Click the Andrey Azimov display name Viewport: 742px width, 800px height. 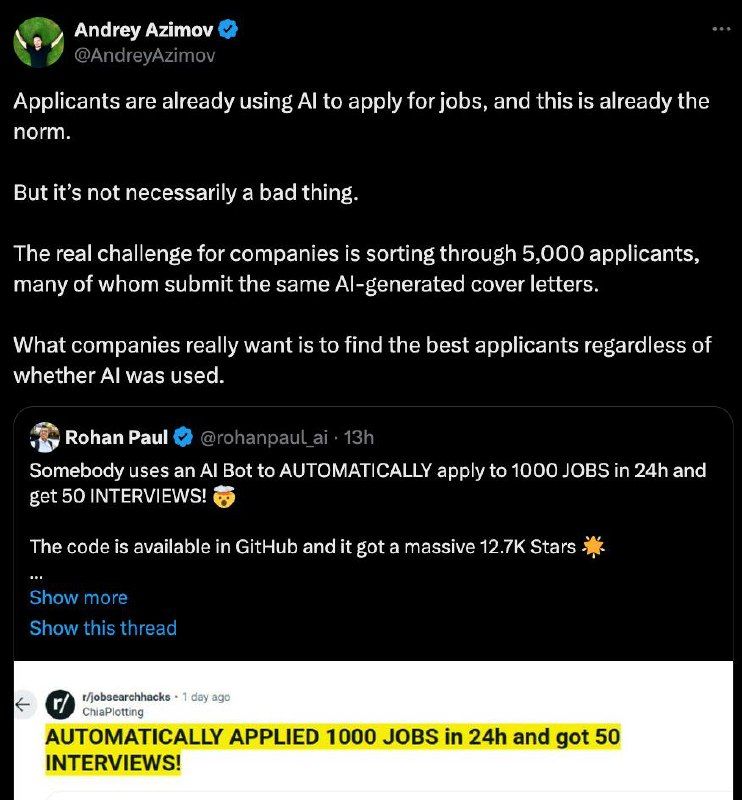tap(144, 30)
